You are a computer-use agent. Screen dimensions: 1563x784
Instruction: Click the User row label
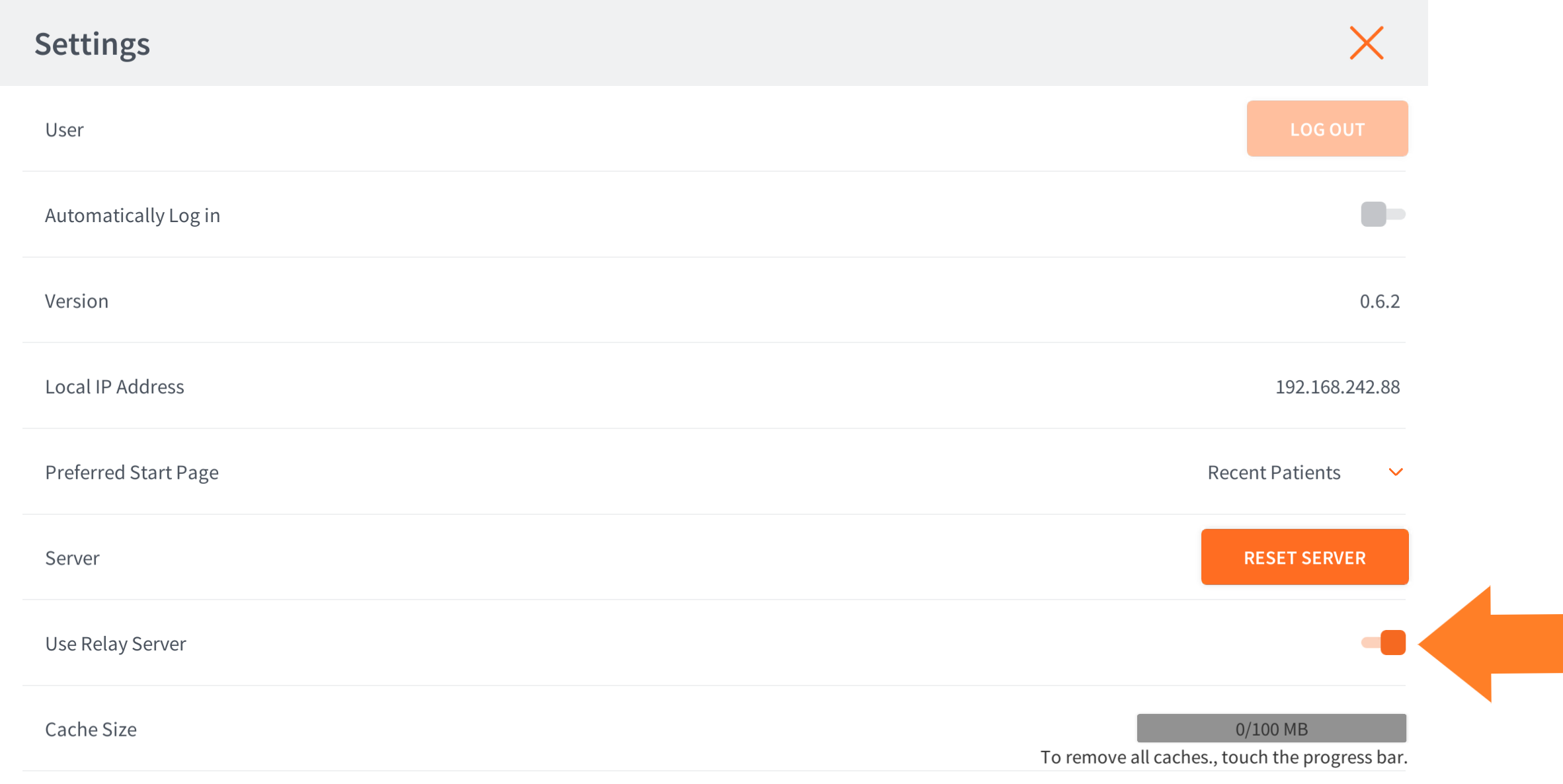coord(64,130)
